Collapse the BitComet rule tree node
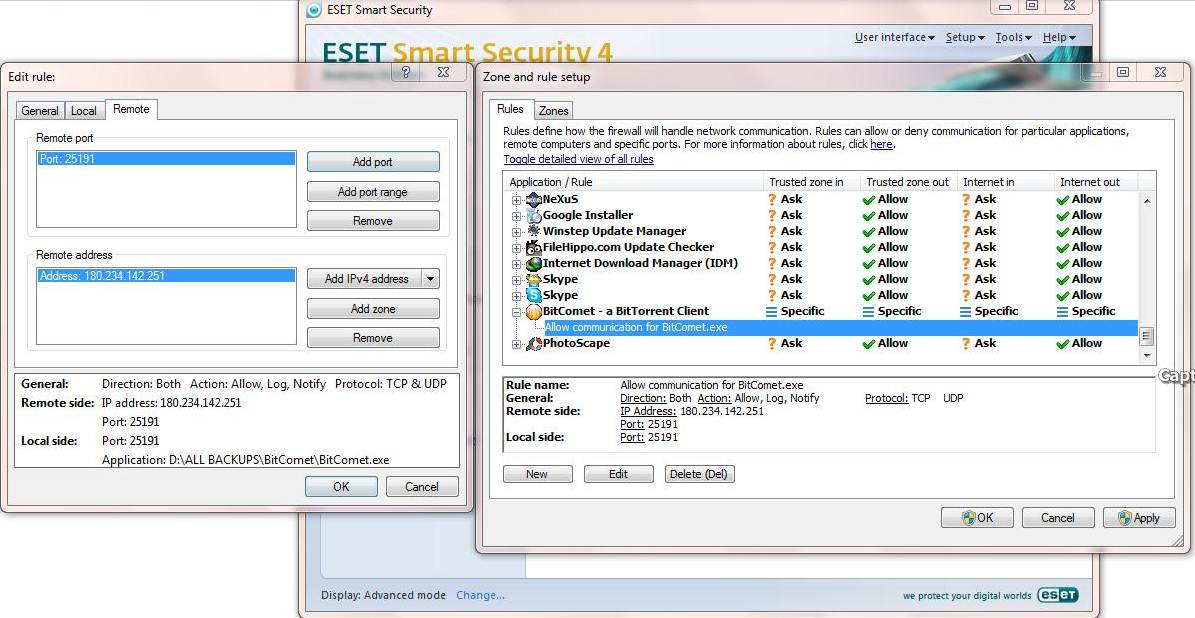Image resolution: width=1195 pixels, height=618 pixels. 517,312
